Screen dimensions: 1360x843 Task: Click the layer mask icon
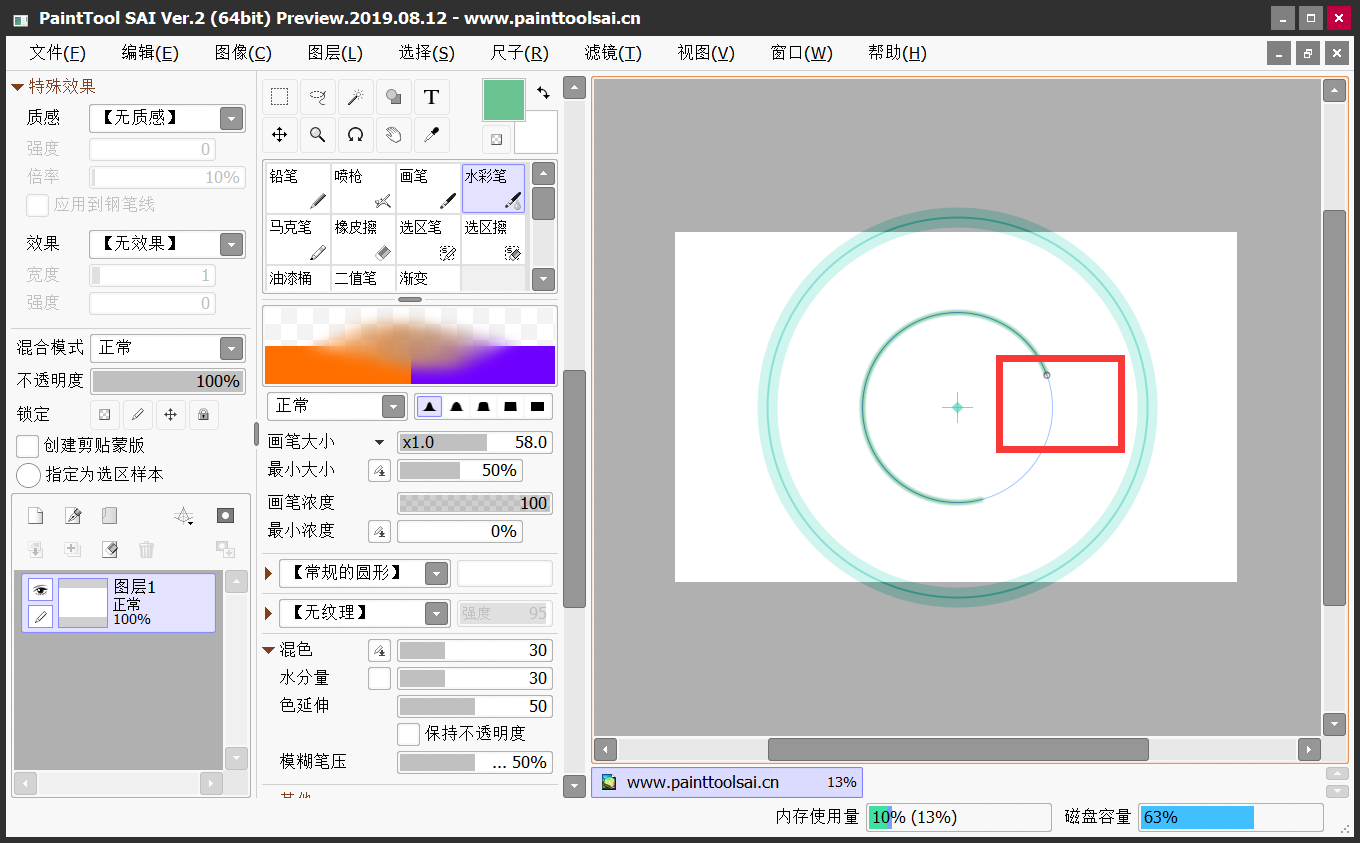tap(225, 516)
